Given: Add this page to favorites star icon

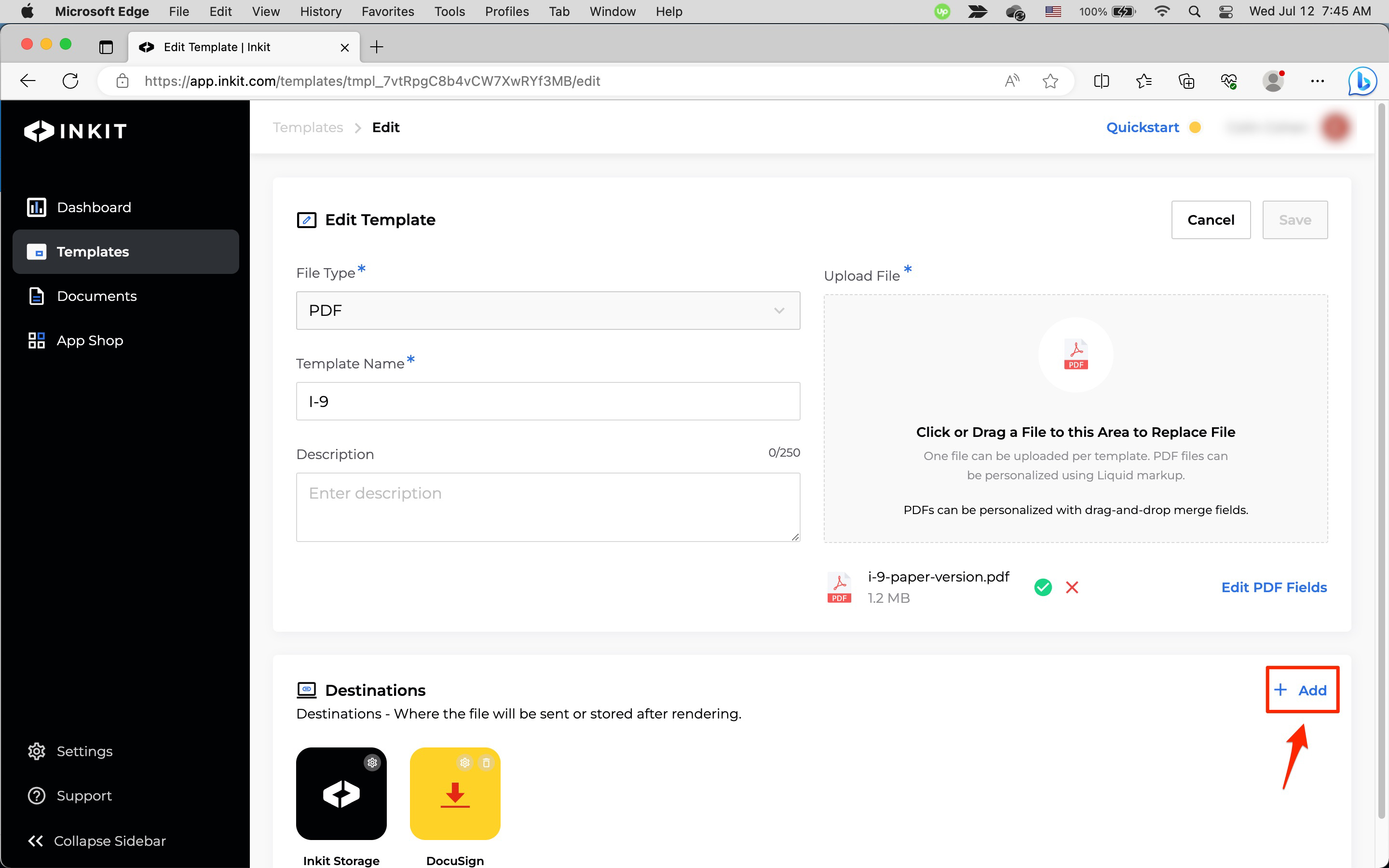Looking at the screenshot, I should pos(1050,81).
